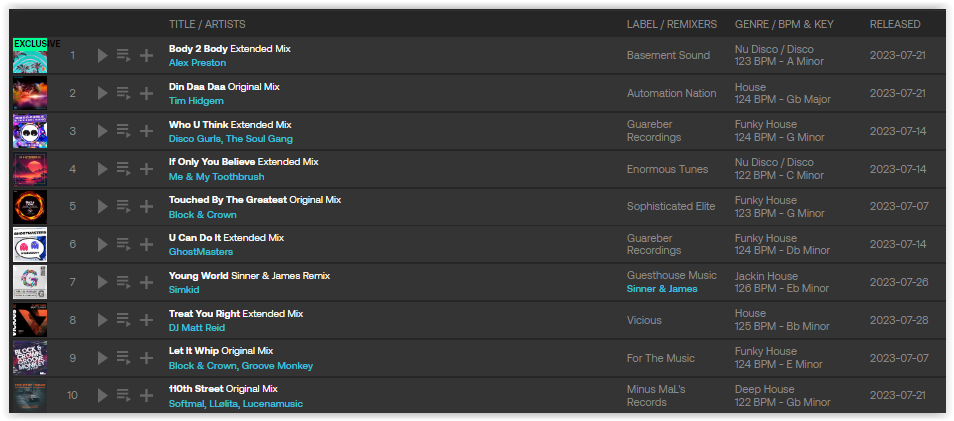Open Sinner & James remixer link
Screen dimensions: 954x421
pos(662,289)
